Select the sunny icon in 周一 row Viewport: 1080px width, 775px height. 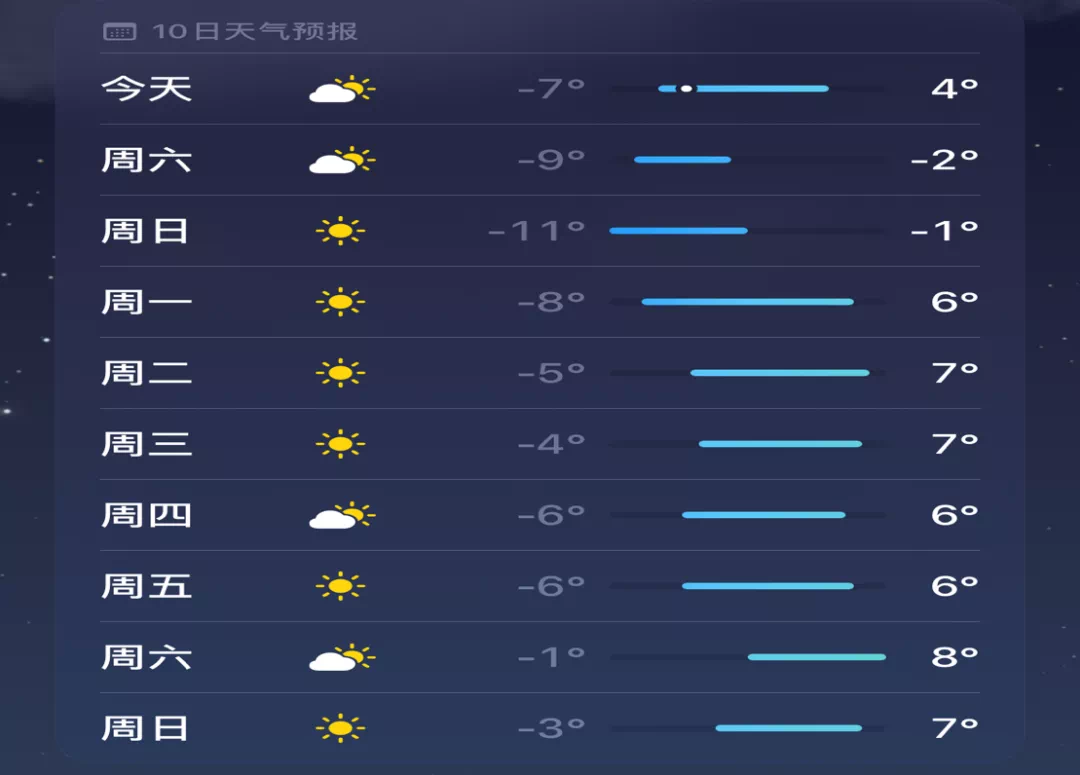coord(340,302)
